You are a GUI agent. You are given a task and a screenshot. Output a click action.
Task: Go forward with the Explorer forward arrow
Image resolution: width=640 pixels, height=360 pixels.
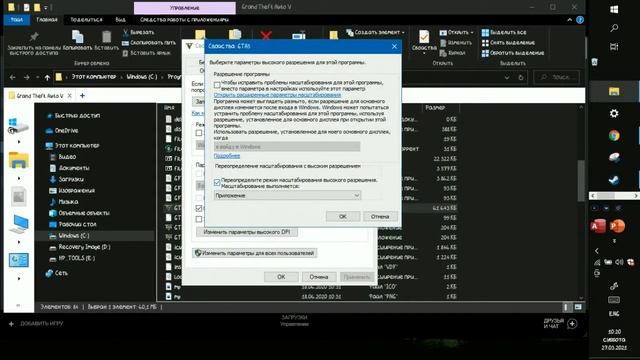tap(27, 77)
